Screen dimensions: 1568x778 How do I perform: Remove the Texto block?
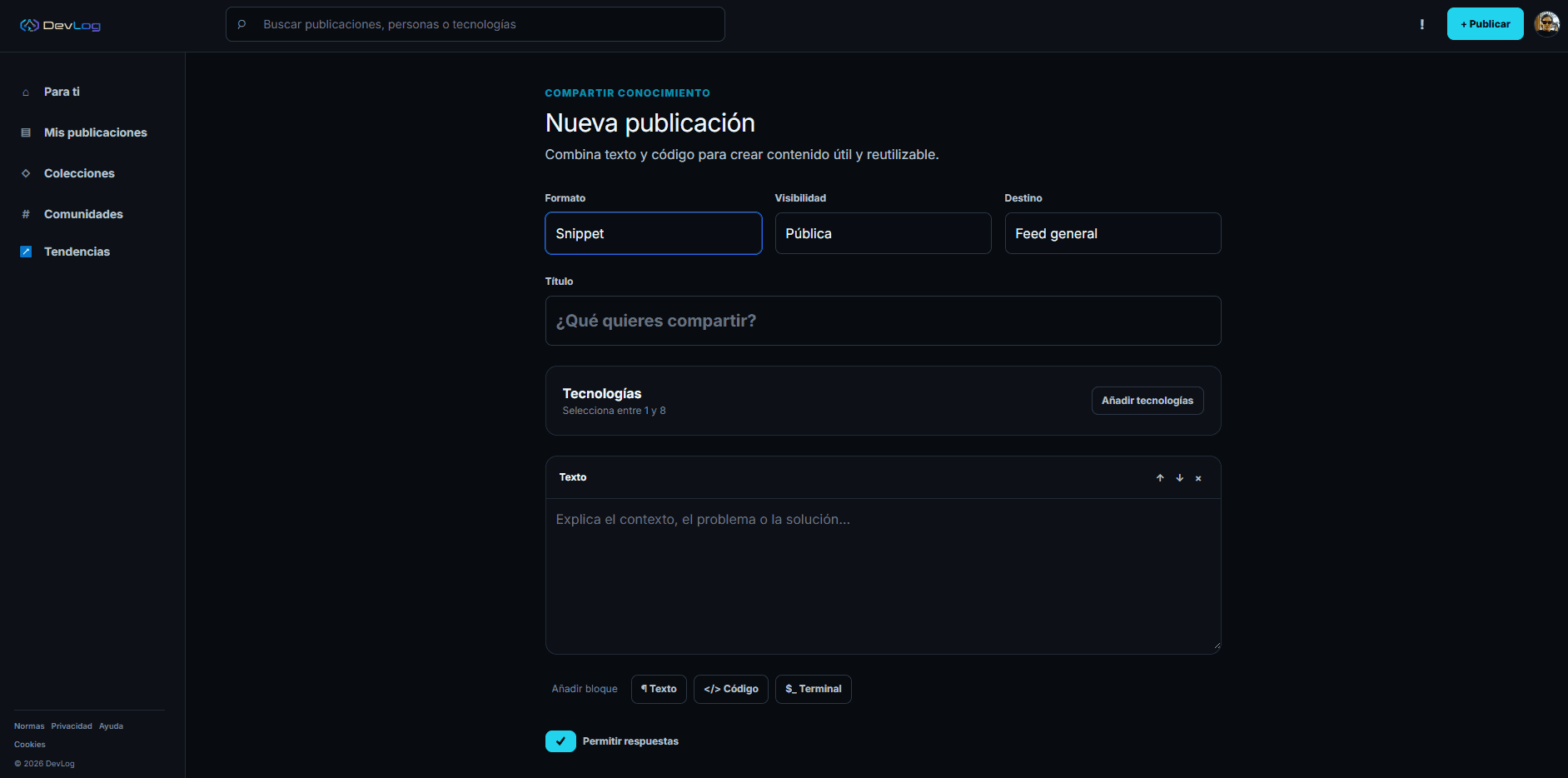pyautogui.click(x=1198, y=478)
